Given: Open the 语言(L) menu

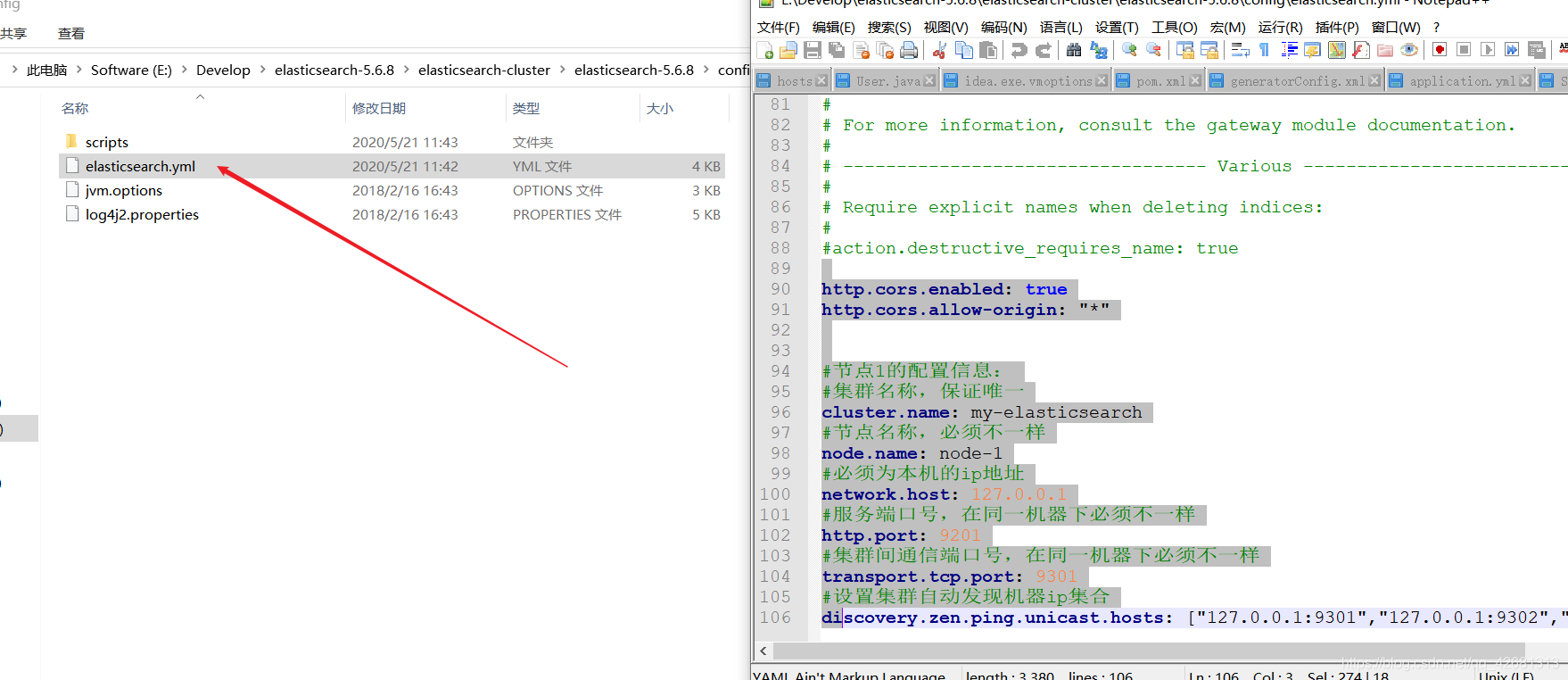Looking at the screenshot, I should (x=1061, y=28).
